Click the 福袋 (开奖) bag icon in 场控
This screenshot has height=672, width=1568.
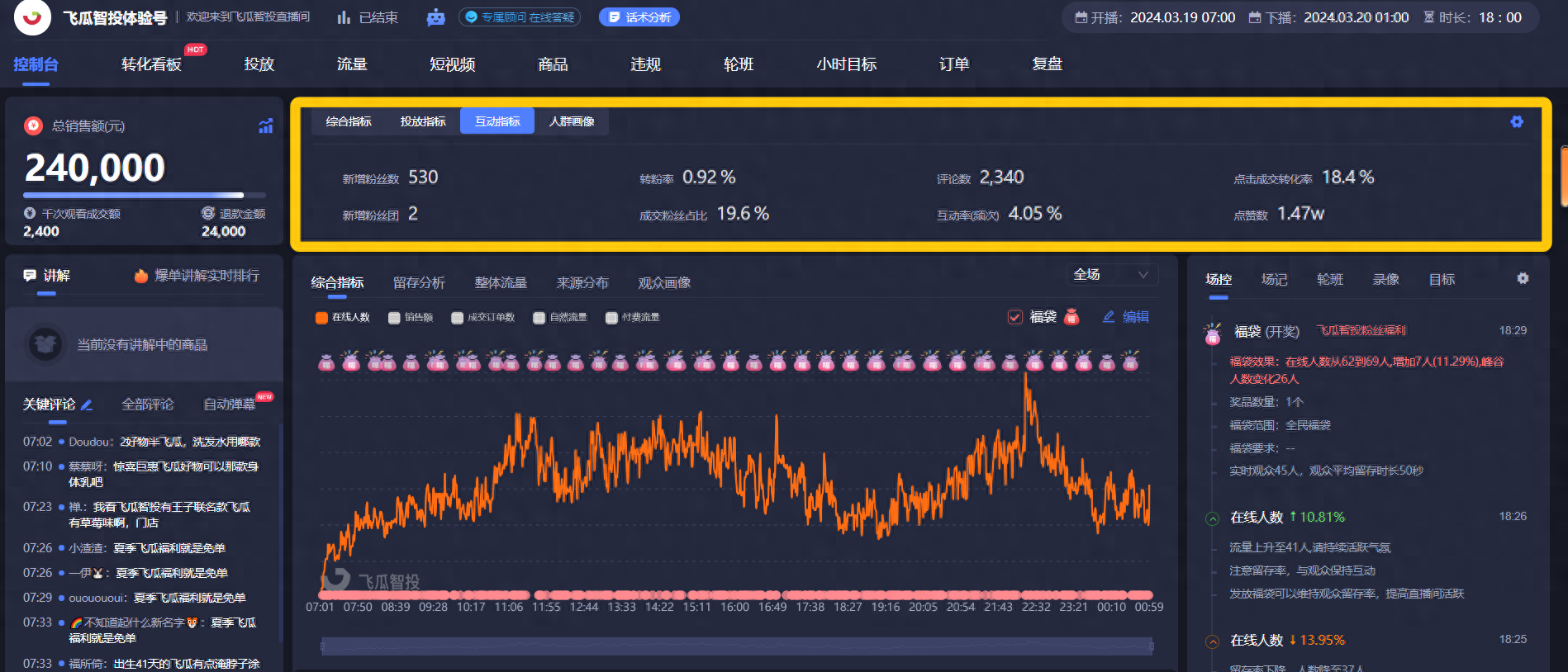[1213, 333]
